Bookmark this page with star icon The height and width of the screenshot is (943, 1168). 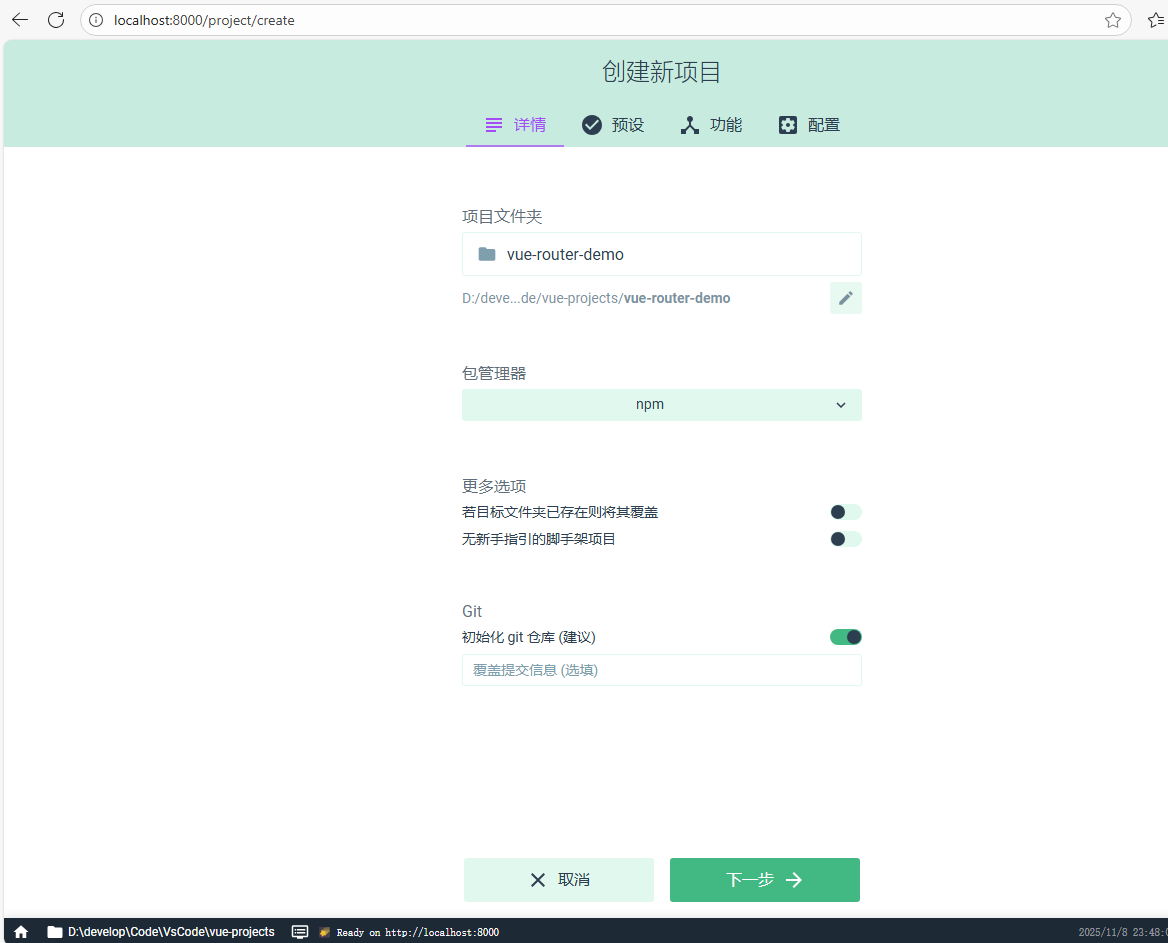1112,20
